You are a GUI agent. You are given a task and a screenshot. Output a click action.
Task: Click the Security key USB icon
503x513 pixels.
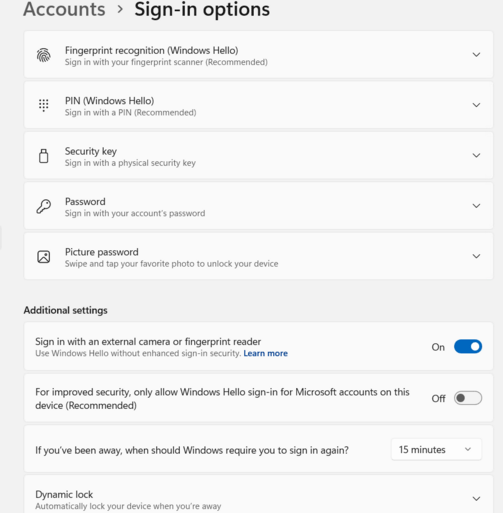pos(44,156)
